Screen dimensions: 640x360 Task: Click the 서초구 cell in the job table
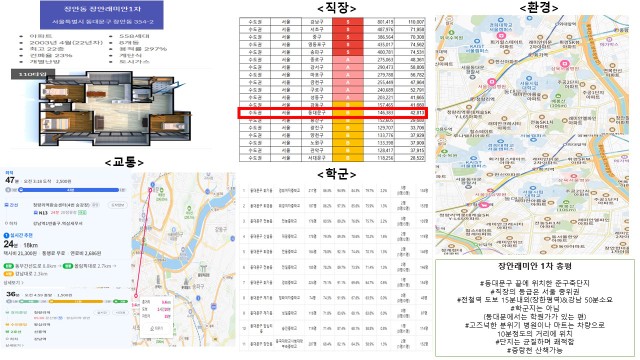(x=317, y=29)
